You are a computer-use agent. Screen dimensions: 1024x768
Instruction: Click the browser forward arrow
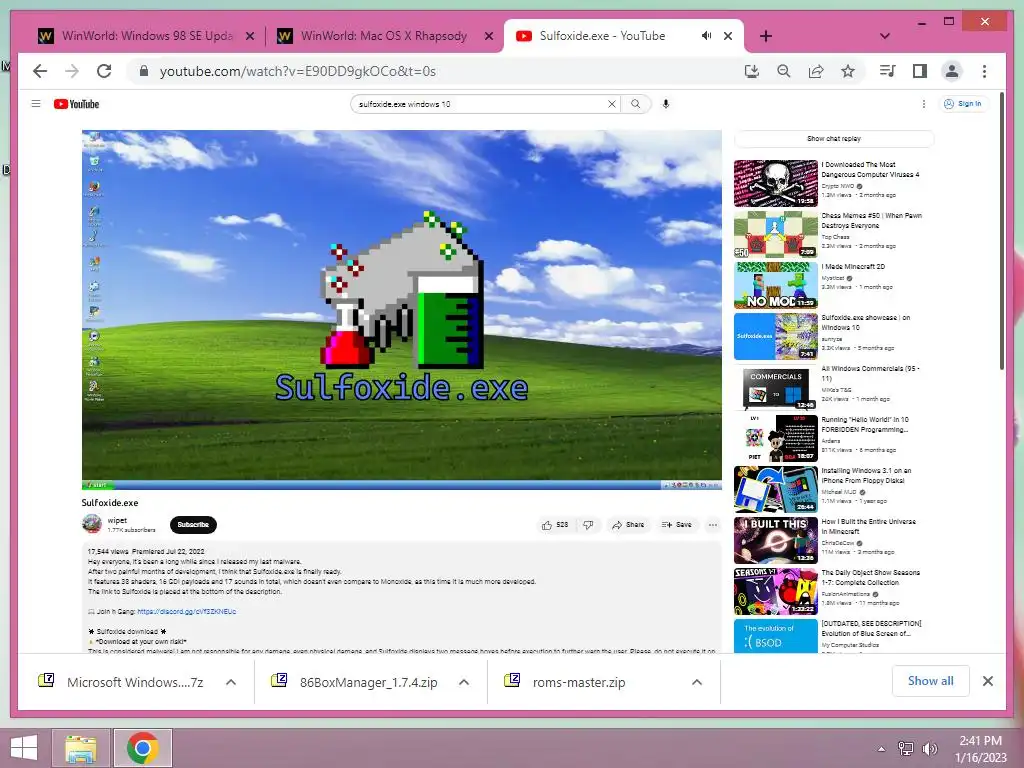(72, 71)
